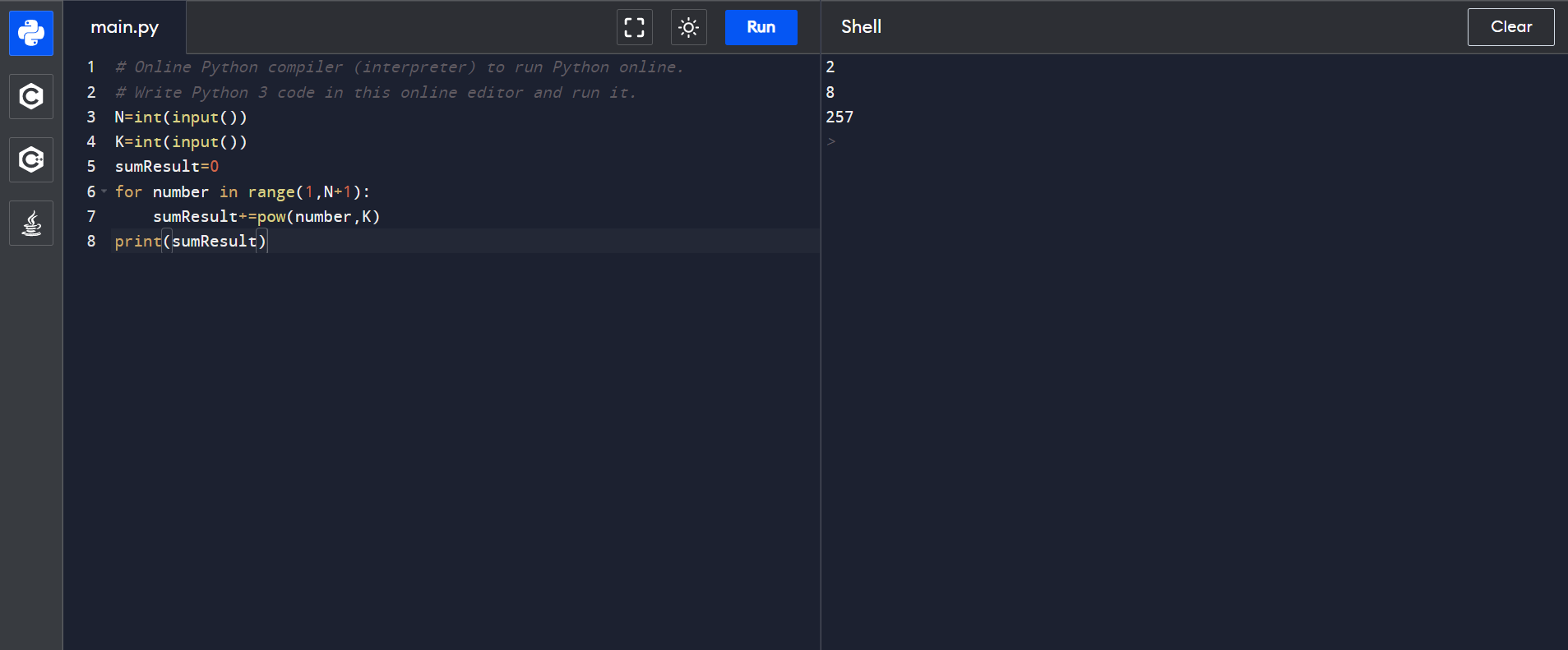The height and width of the screenshot is (650, 1568).
Task: Enter fullscreen mode for the editor
Action: [x=634, y=27]
